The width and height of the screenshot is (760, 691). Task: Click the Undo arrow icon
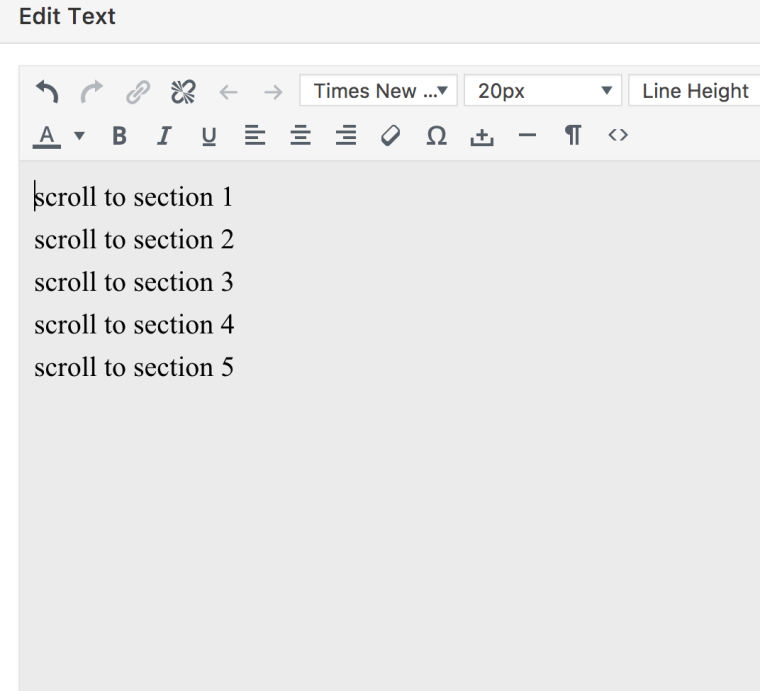point(46,92)
